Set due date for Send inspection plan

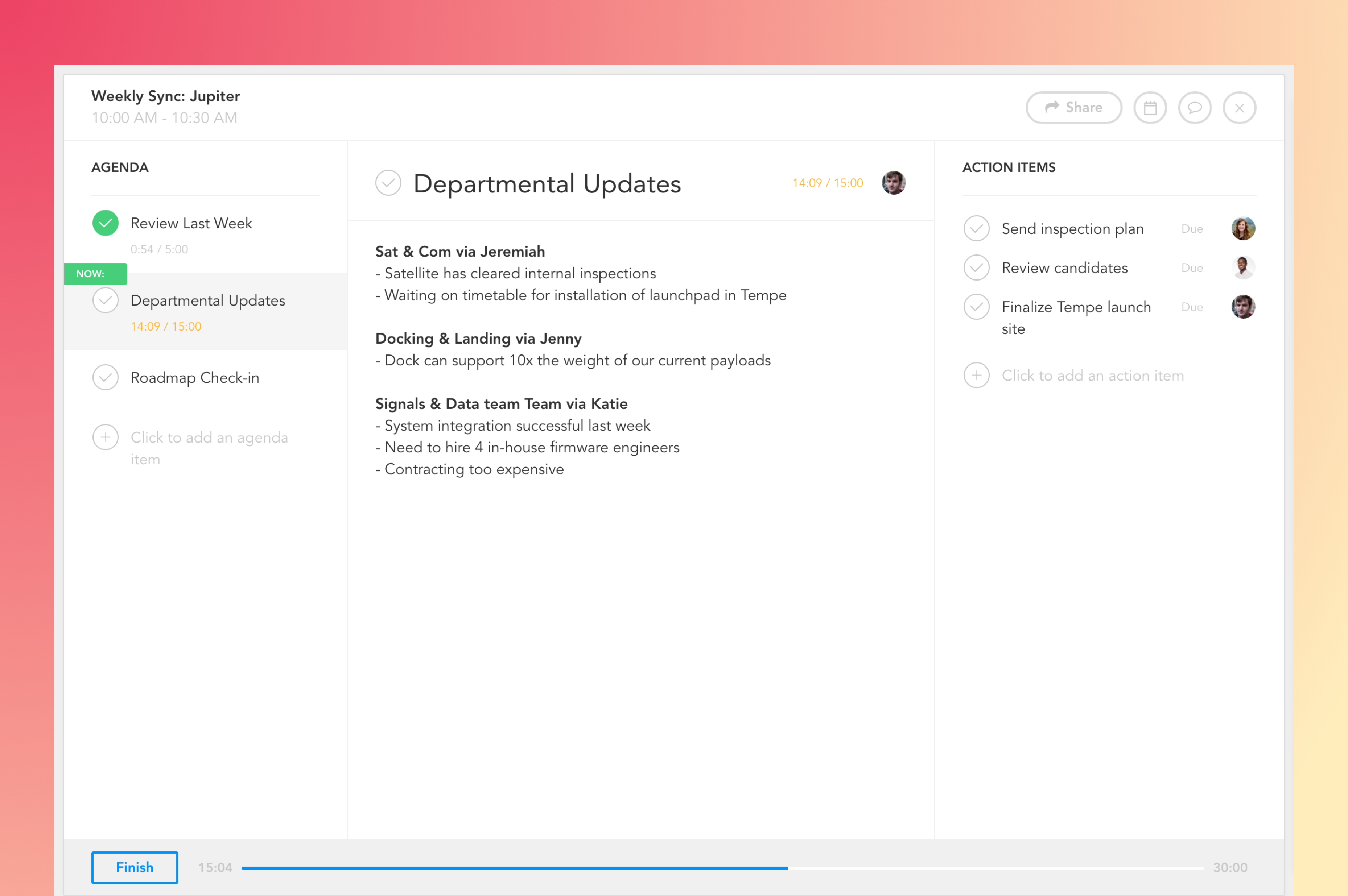click(x=1192, y=229)
